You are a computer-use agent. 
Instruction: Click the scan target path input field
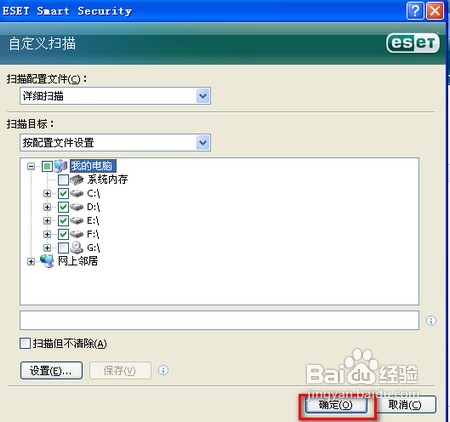point(219,320)
